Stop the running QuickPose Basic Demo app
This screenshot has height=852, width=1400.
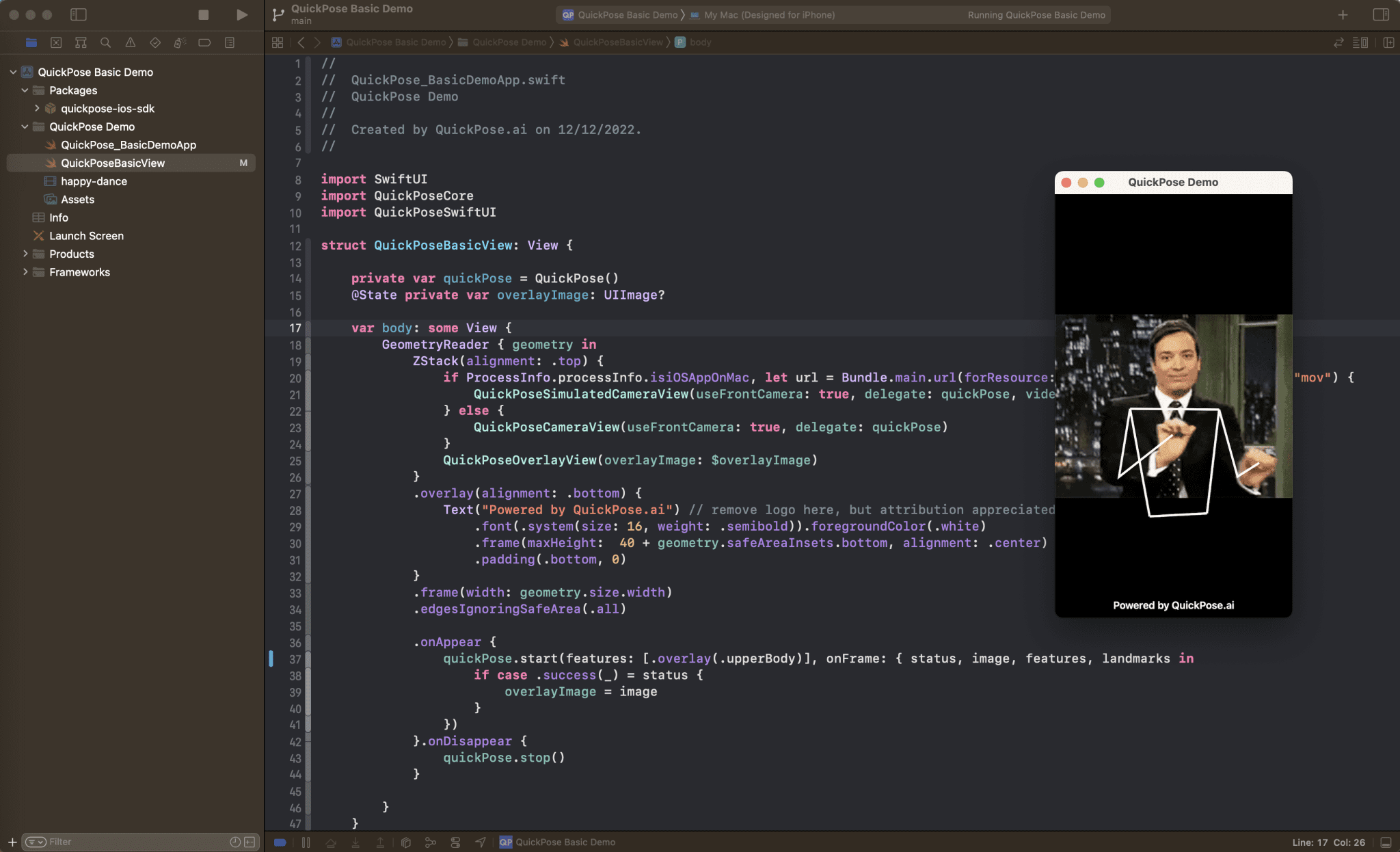pyautogui.click(x=203, y=14)
